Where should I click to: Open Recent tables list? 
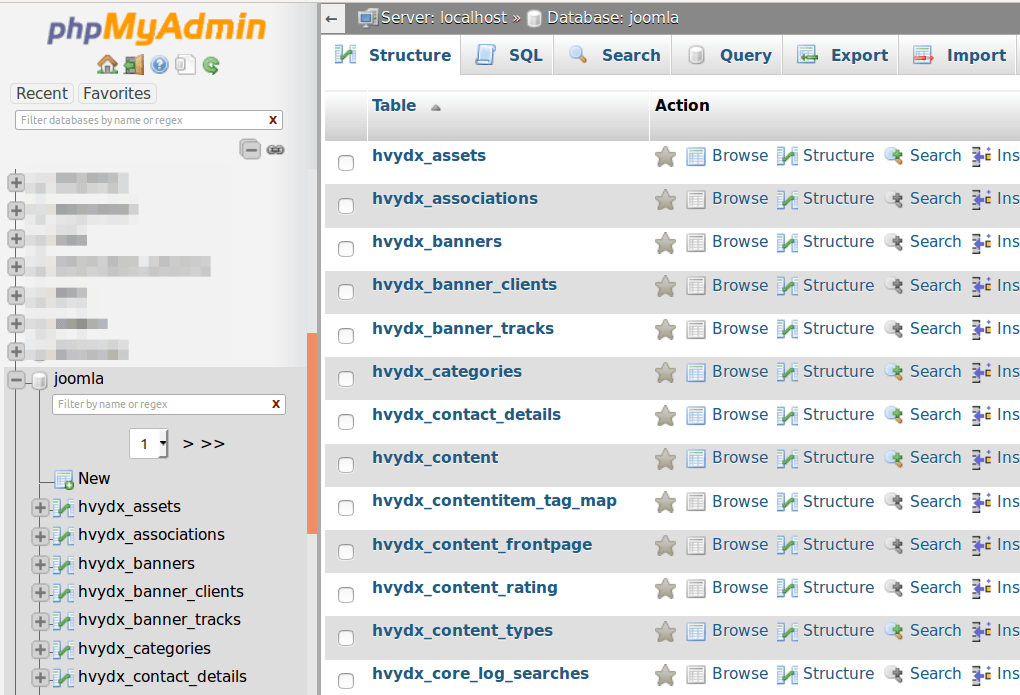tap(42, 94)
